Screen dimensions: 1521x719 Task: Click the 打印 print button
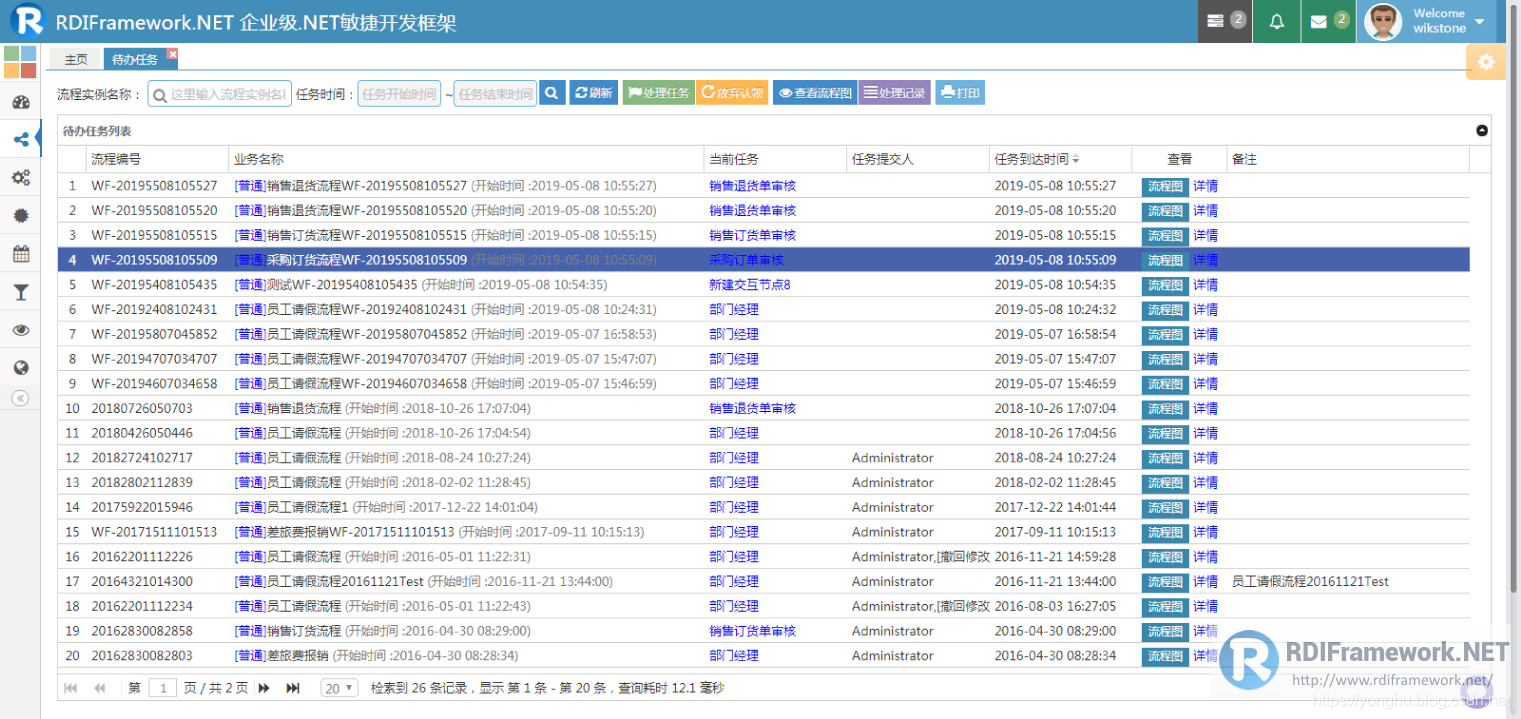[960, 93]
